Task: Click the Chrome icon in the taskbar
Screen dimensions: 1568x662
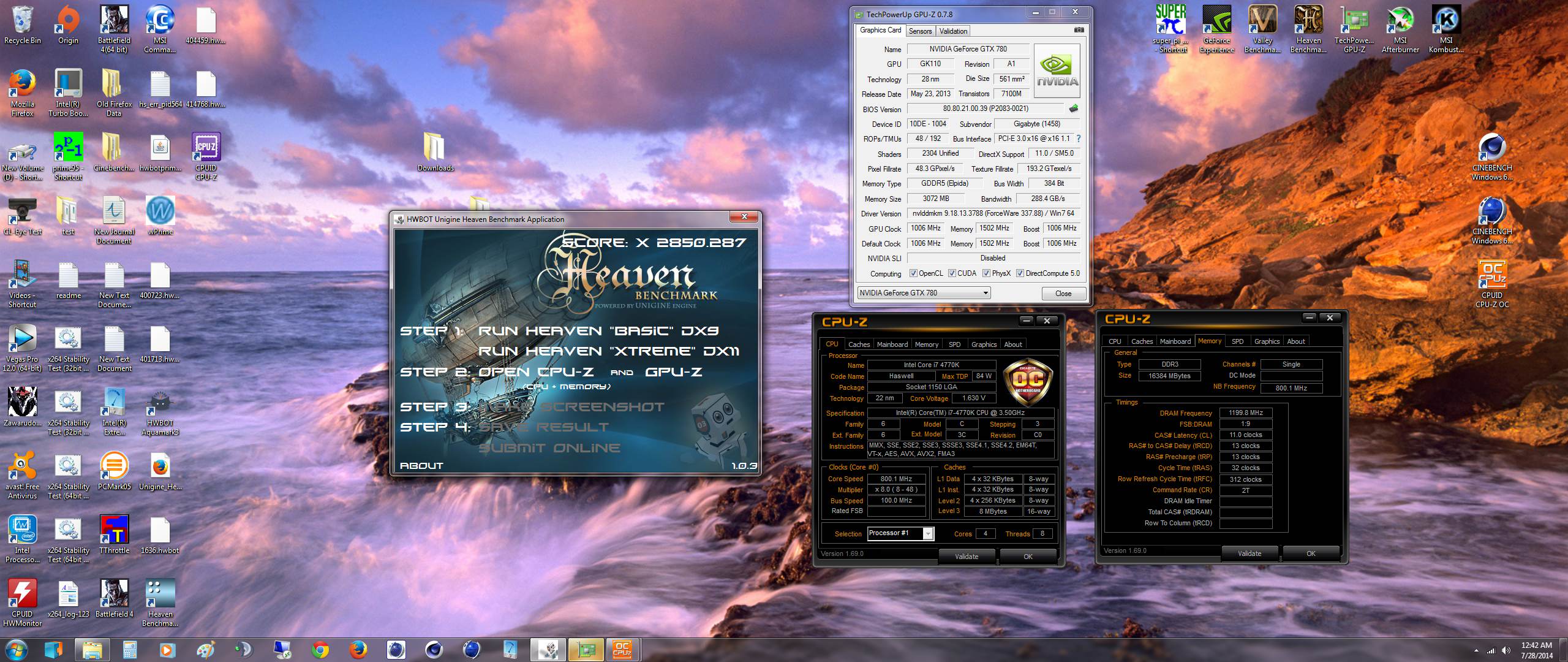Action: click(320, 649)
